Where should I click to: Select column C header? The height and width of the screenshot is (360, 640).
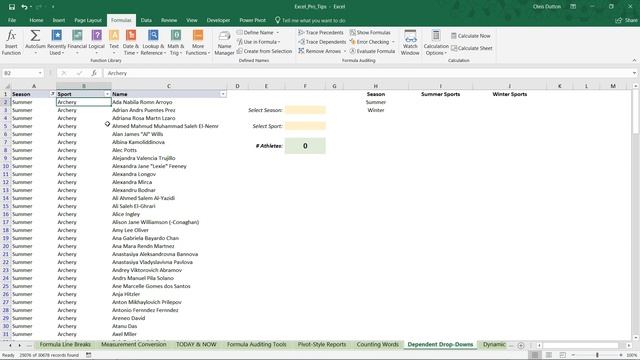pos(169,86)
